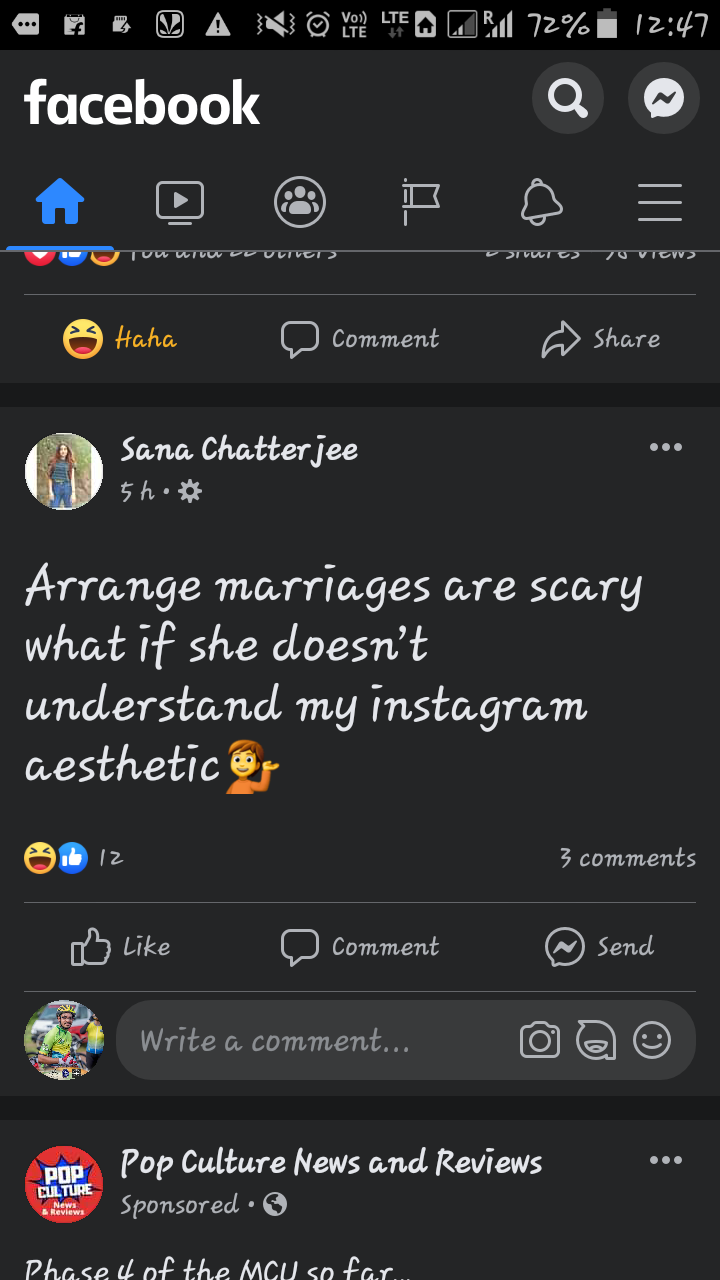Open the GIF sticker picker in comment box
This screenshot has width=720, height=1280.
pos(596,1041)
